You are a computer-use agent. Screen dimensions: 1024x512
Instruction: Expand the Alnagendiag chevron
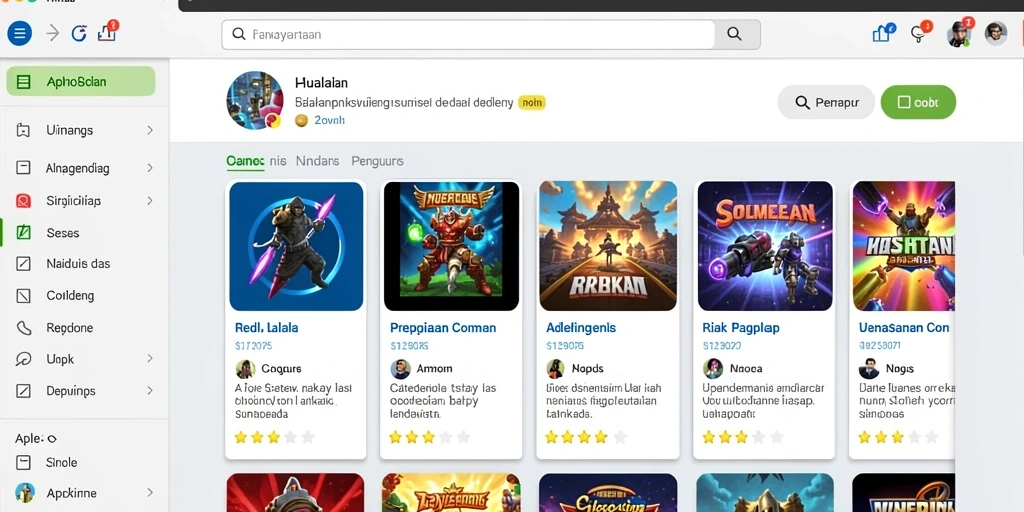click(x=150, y=168)
